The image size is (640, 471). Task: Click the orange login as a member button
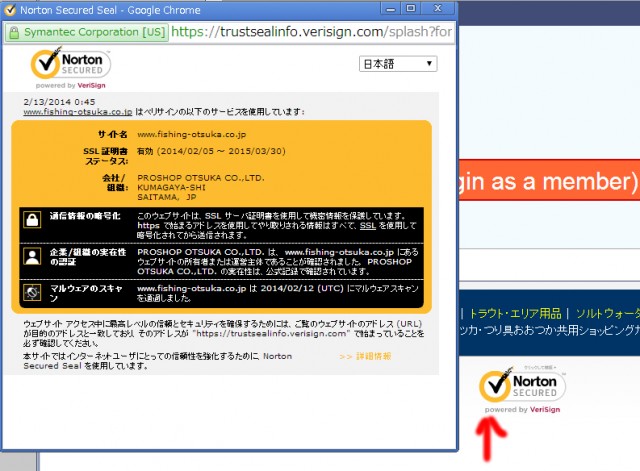click(548, 182)
